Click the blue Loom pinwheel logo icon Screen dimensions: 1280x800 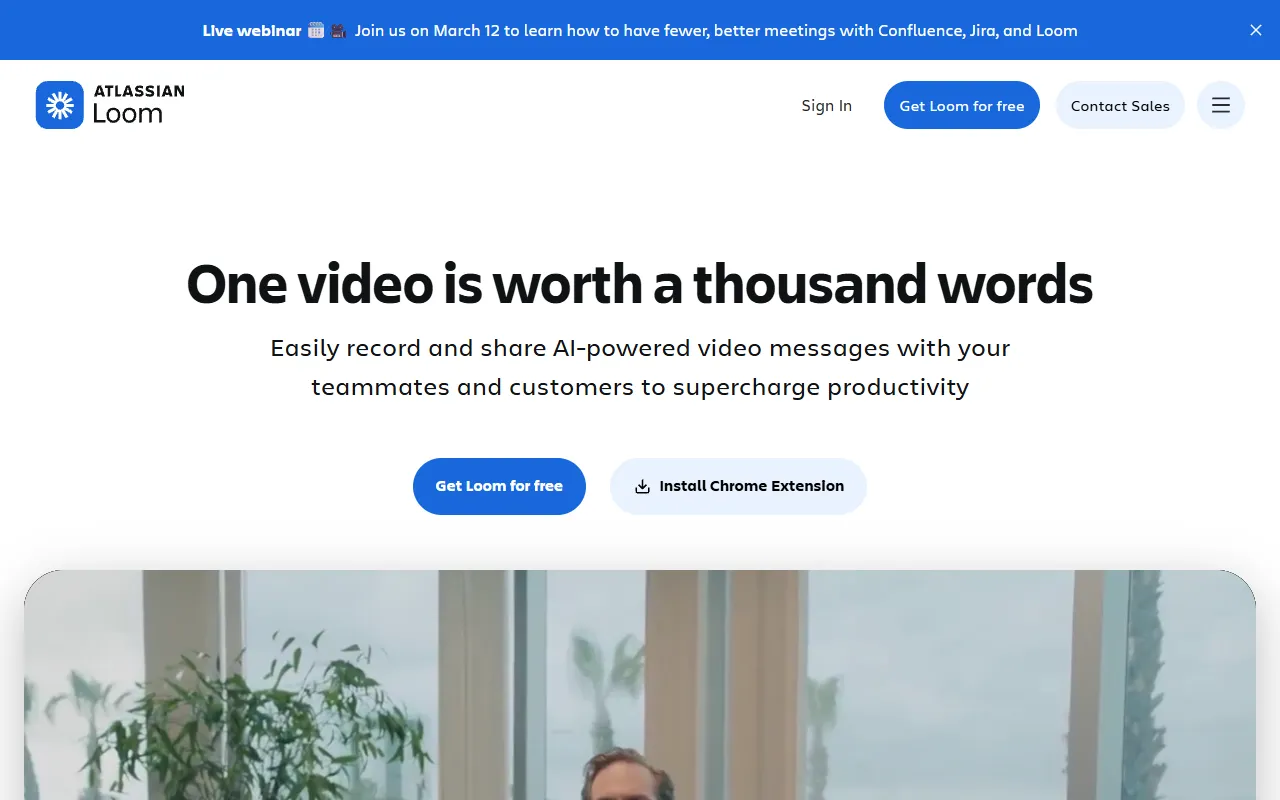tap(60, 105)
